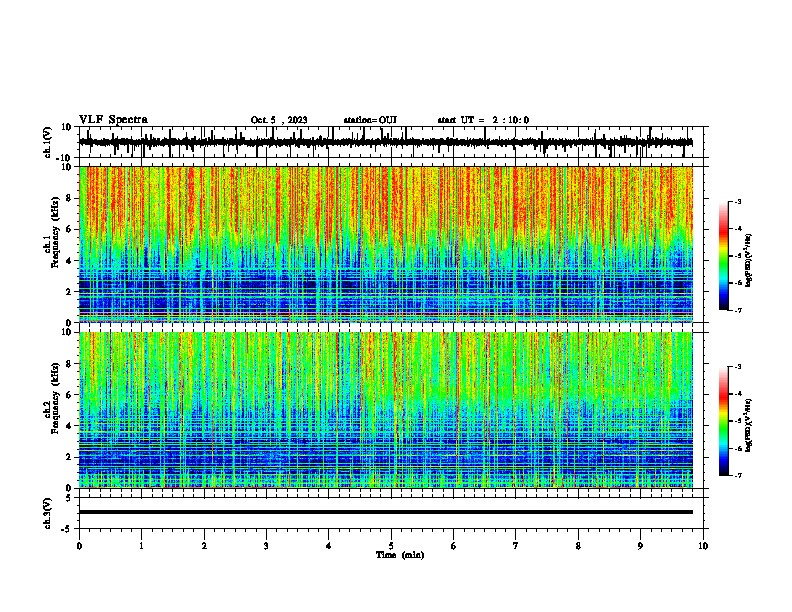
Task: Click the "4" tick on ch.2 frequency axis
Action: point(69,426)
